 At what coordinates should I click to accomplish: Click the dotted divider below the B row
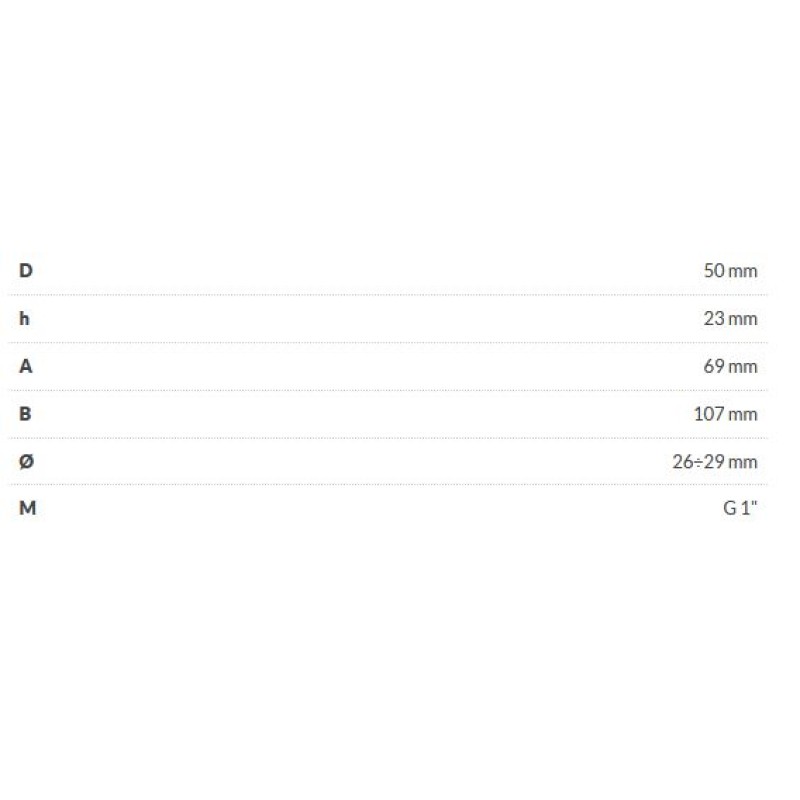tap(388, 438)
